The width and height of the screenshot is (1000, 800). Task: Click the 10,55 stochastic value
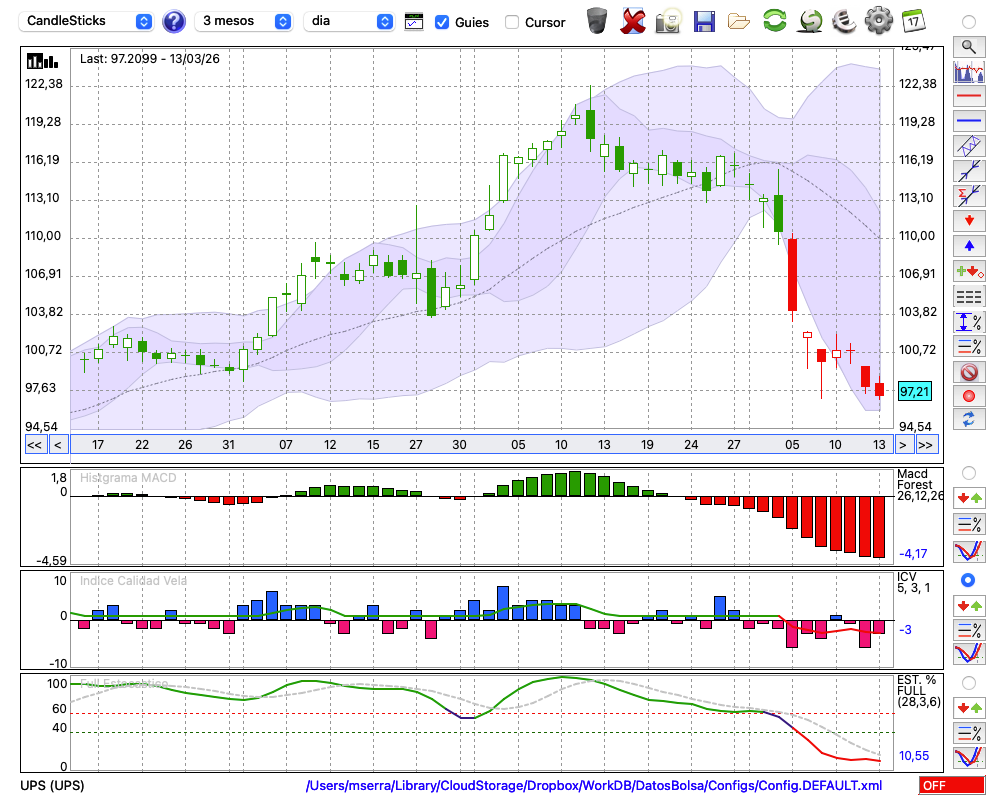[x=914, y=756]
